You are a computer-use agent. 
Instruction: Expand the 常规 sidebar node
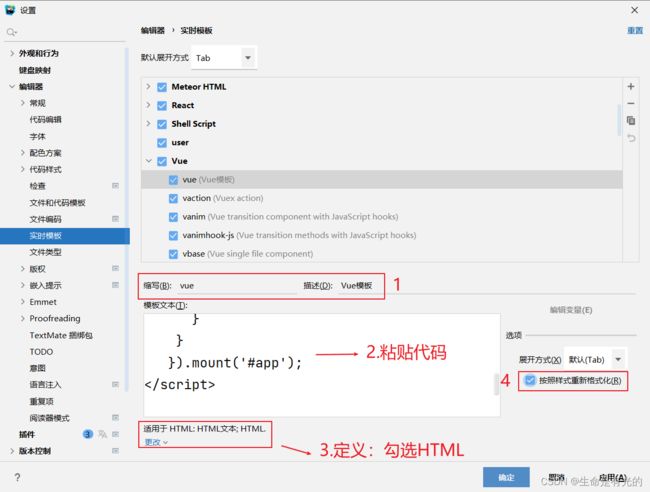[x=23, y=103]
